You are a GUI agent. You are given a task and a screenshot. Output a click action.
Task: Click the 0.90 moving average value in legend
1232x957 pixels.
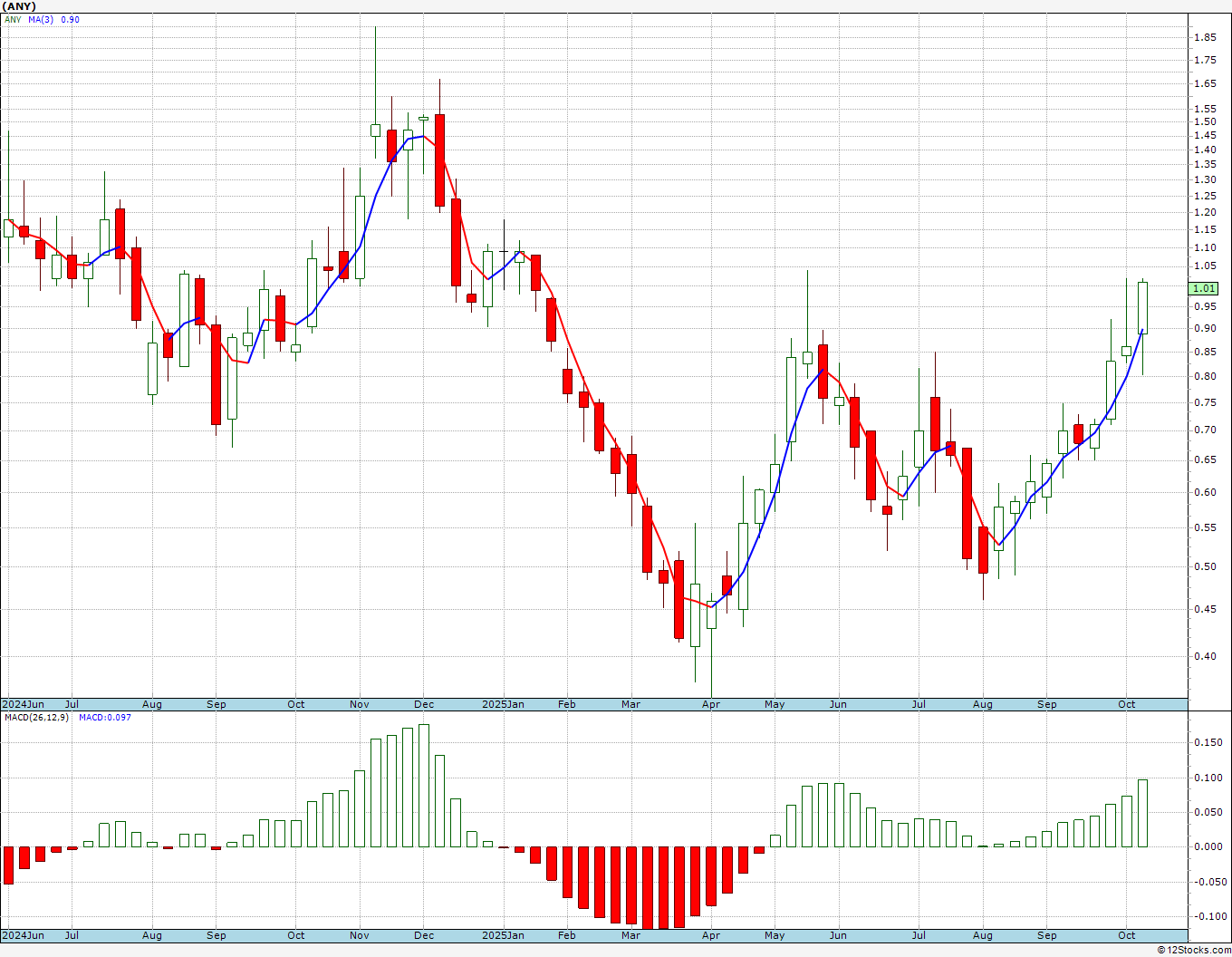coord(70,19)
